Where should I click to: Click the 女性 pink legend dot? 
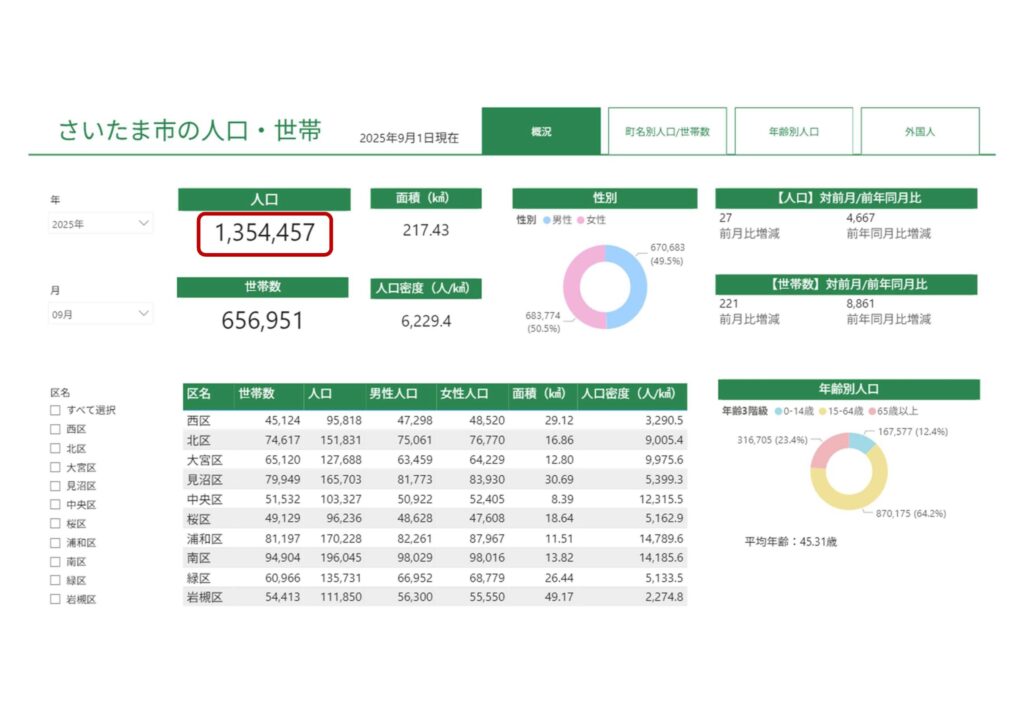click(580, 219)
